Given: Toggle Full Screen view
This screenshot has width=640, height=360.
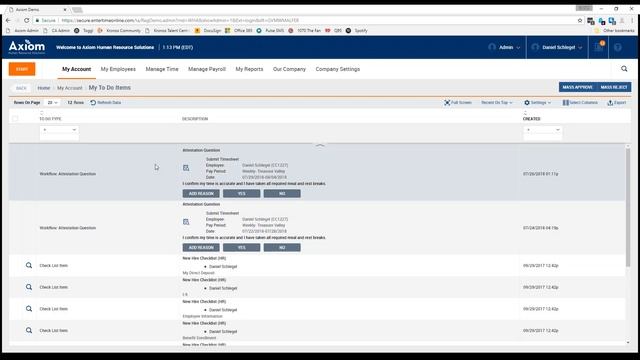Looking at the screenshot, I should 458,102.
